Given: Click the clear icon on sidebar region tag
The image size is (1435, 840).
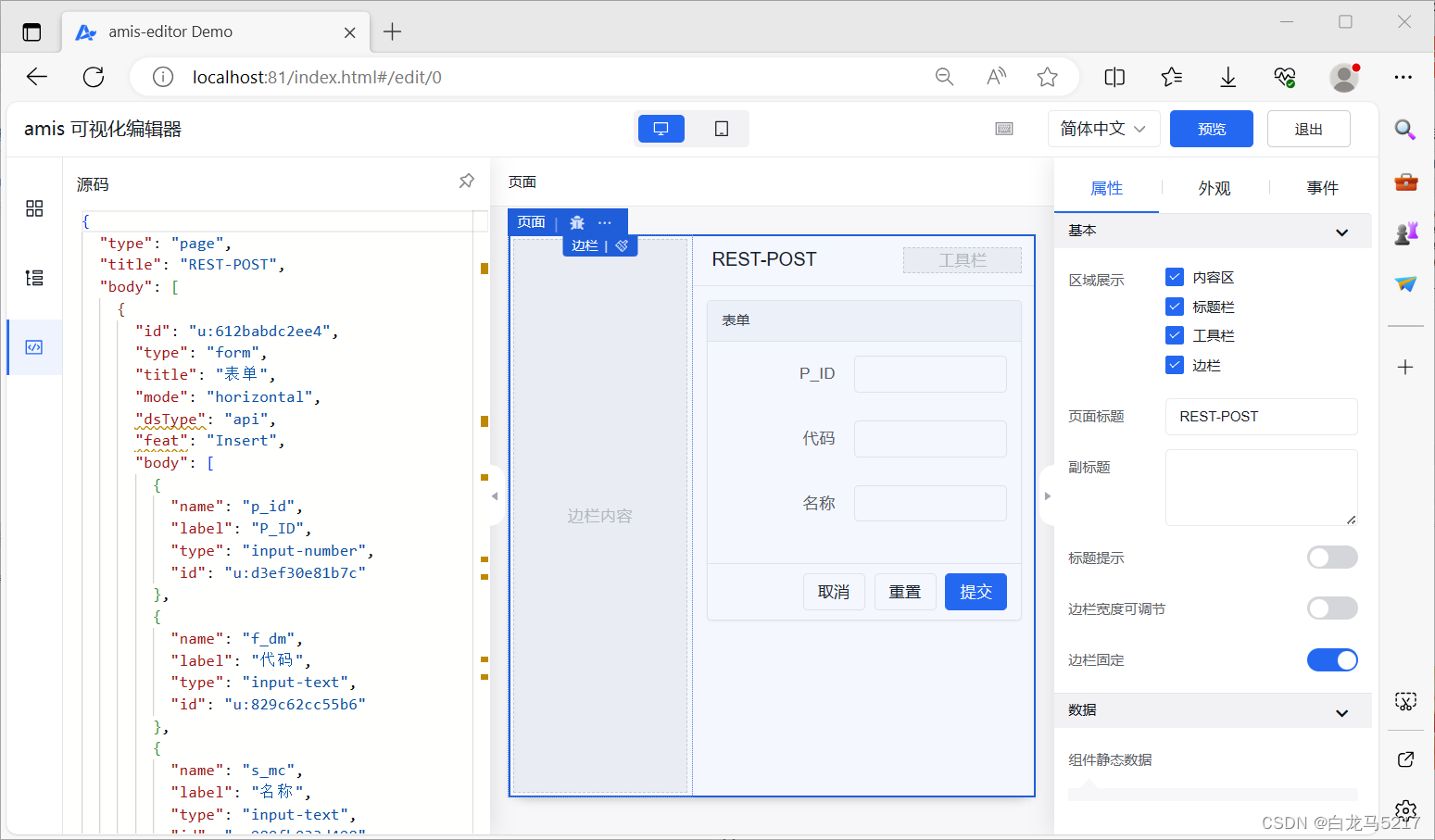Looking at the screenshot, I should coord(622,245).
